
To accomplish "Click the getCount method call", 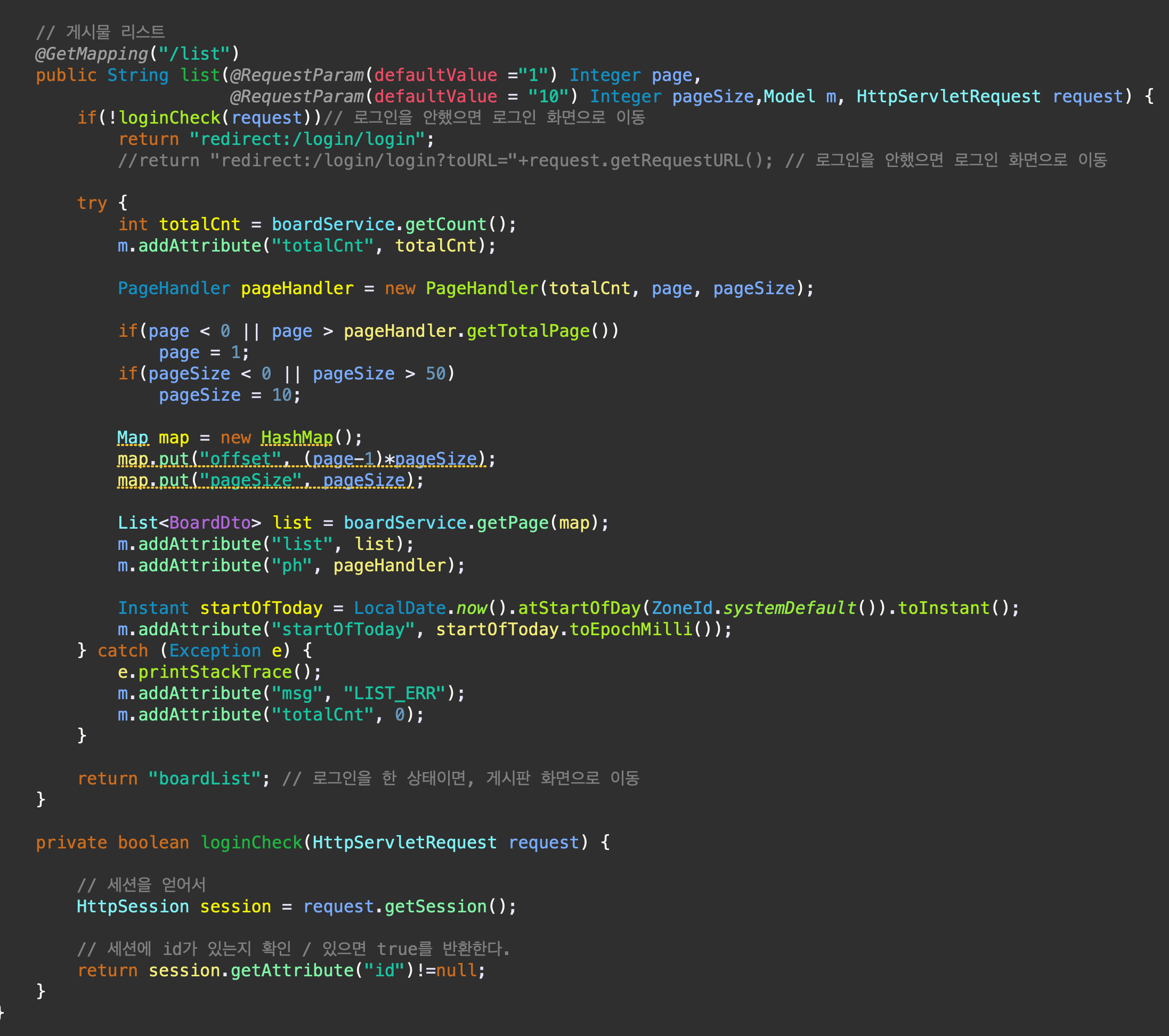I will tap(445, 224).
